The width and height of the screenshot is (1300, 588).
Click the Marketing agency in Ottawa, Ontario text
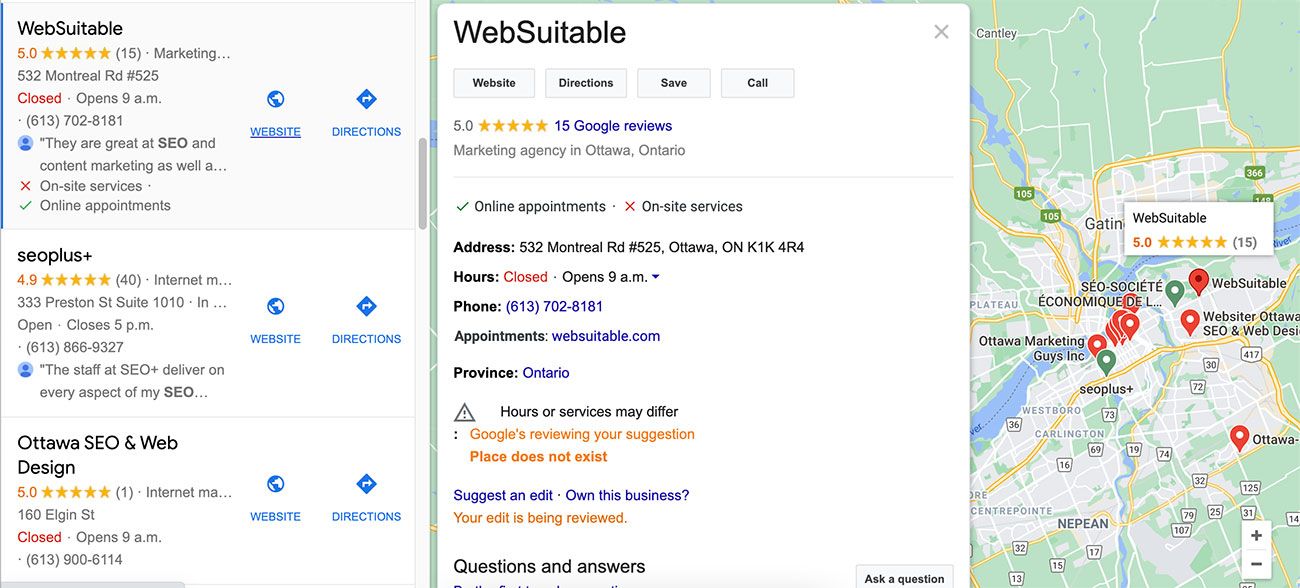[x=569, y=150]
